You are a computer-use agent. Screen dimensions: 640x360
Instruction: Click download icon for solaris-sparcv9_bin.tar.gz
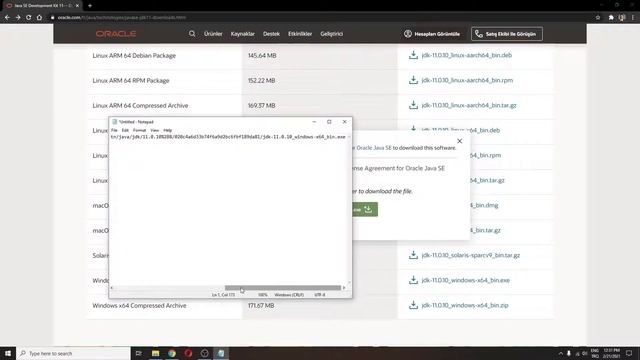[413, 255]
